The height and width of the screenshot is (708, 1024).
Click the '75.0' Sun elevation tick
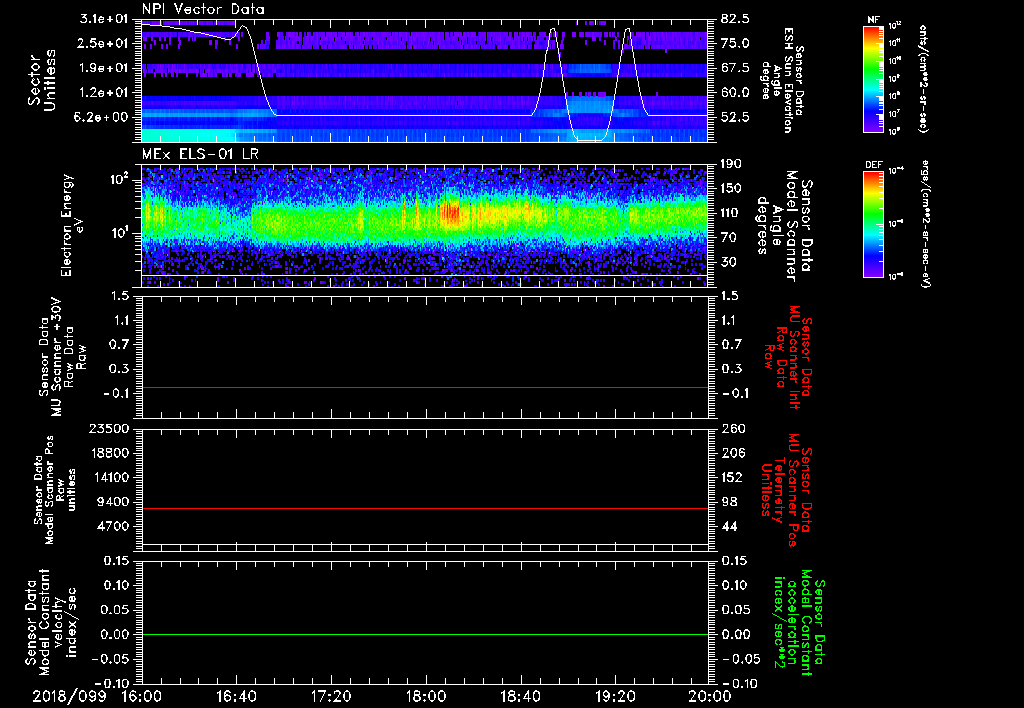pos(735,43)
